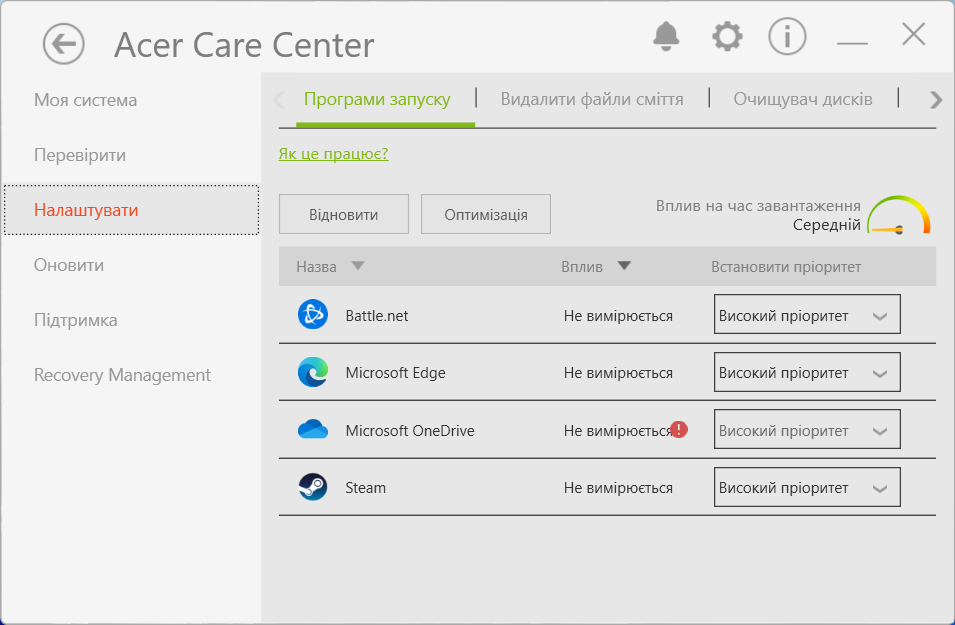955x625 pixels.
Task: Open notifications bell icon
Action: click(666, 37)
